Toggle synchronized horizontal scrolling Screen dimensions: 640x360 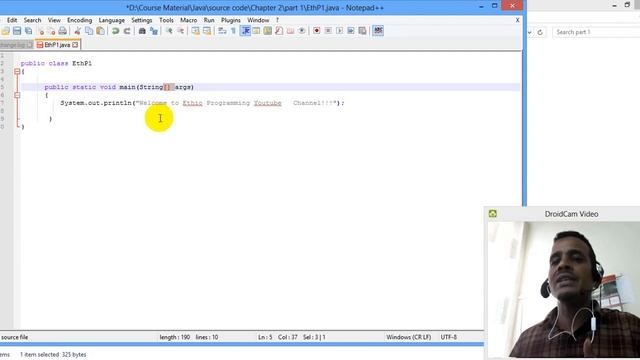click(207, 31)
